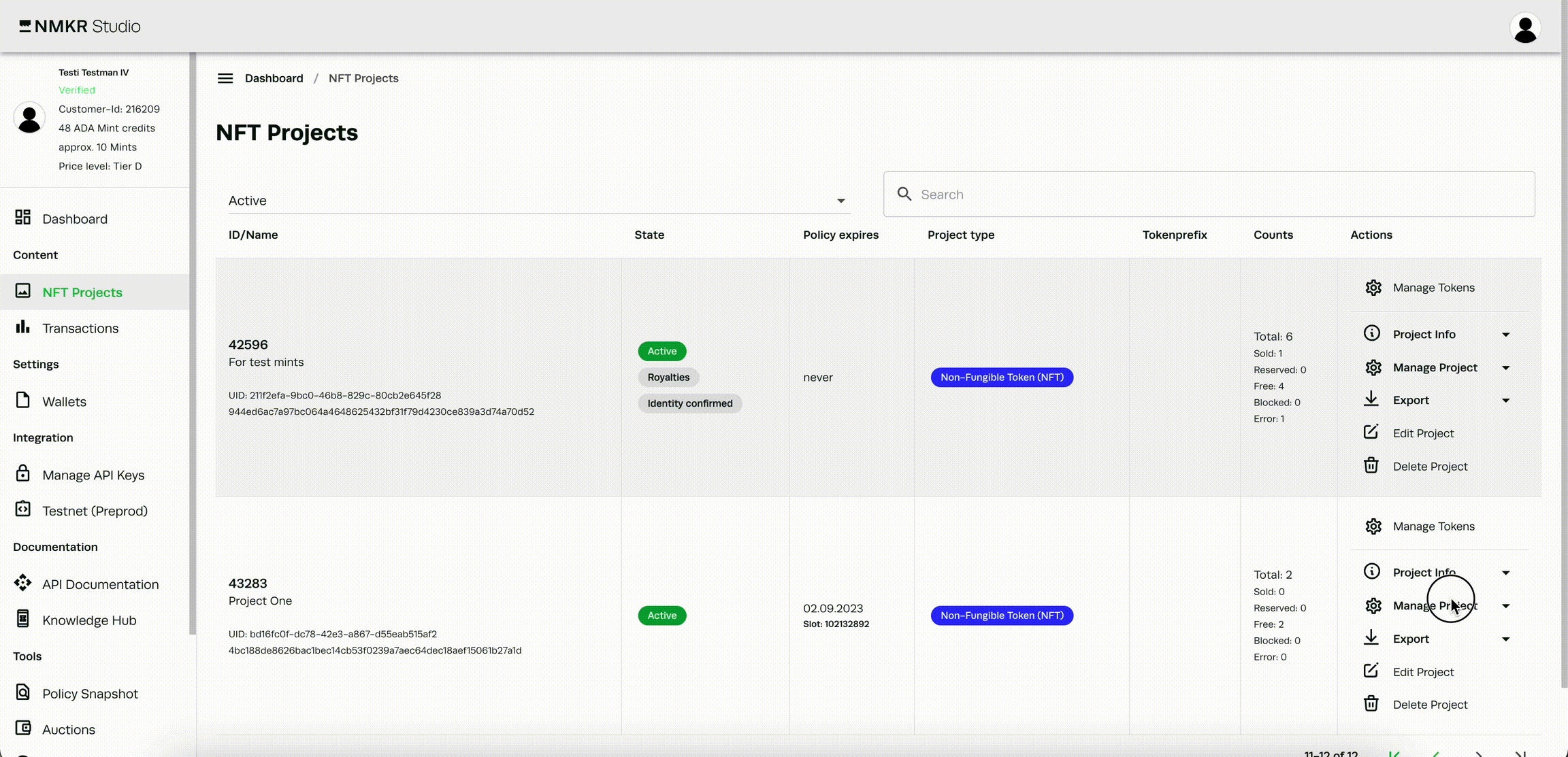Screen dimensions: 1568x757
Task: Open the Auctions tool in the sidebar
Action: (x=68, y=729)
